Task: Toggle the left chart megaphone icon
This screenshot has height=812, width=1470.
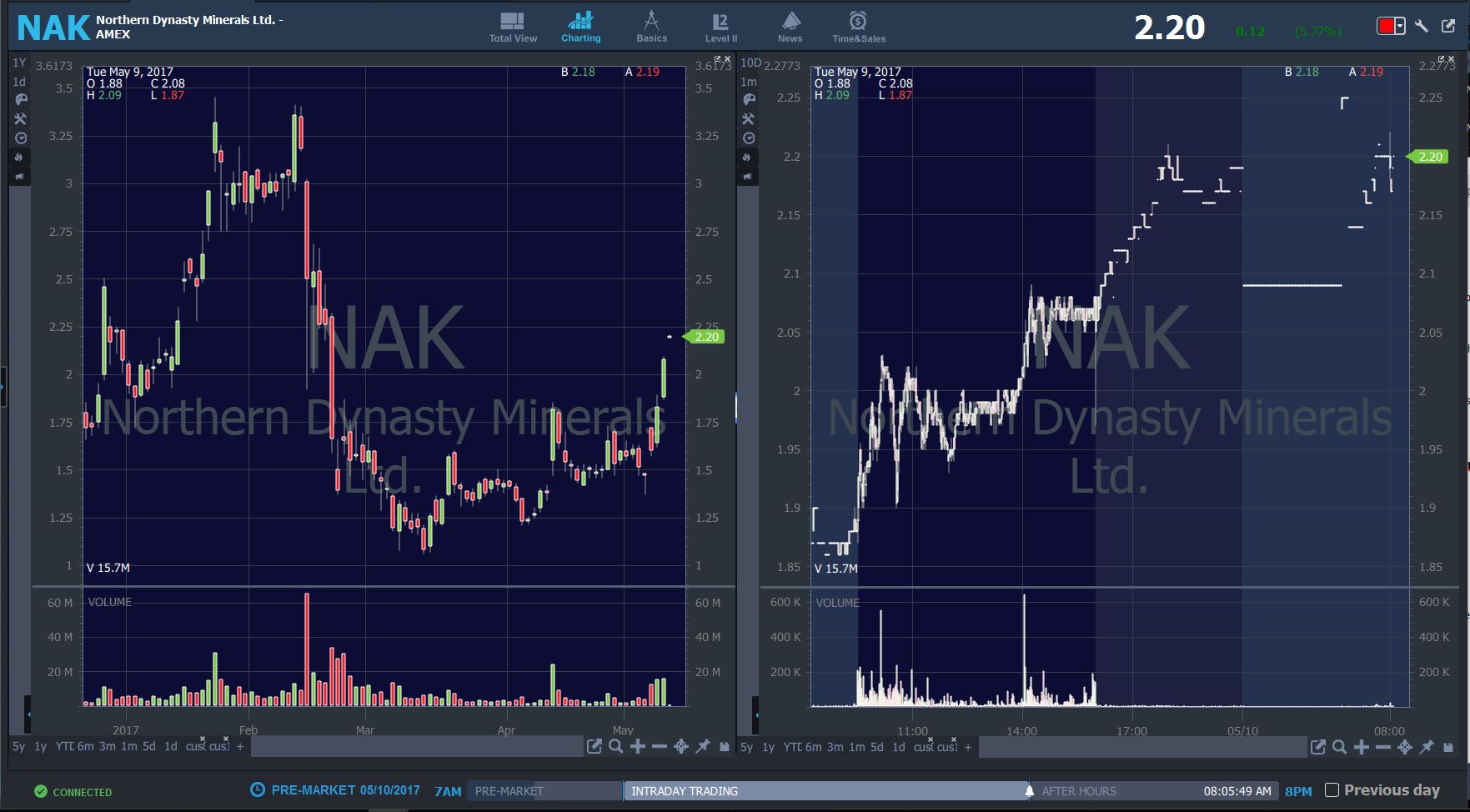Action: pos(20,177)
